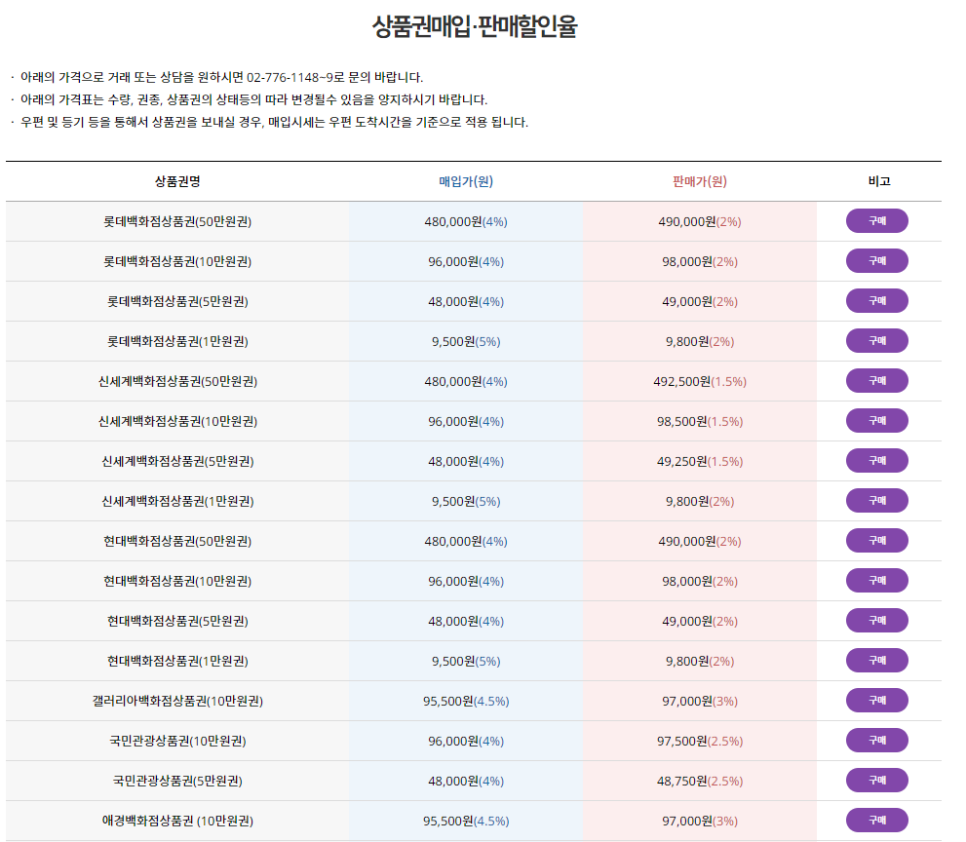Viewport: 966px width, 842px height.
Task: Click notice line with phone 02-776-1148~9
Action: 221,78
